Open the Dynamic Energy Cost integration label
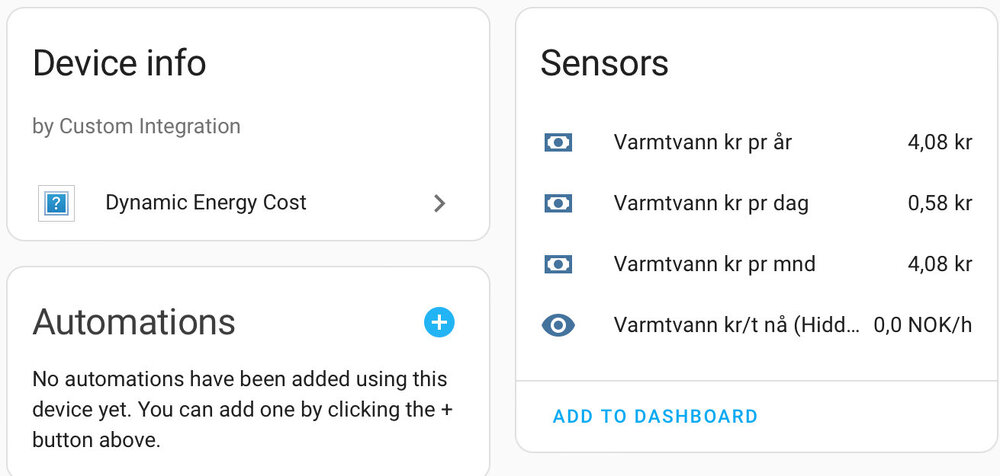Image resolution: width=1000 pixels, height=476 pixels. click(x=206, y=203)
